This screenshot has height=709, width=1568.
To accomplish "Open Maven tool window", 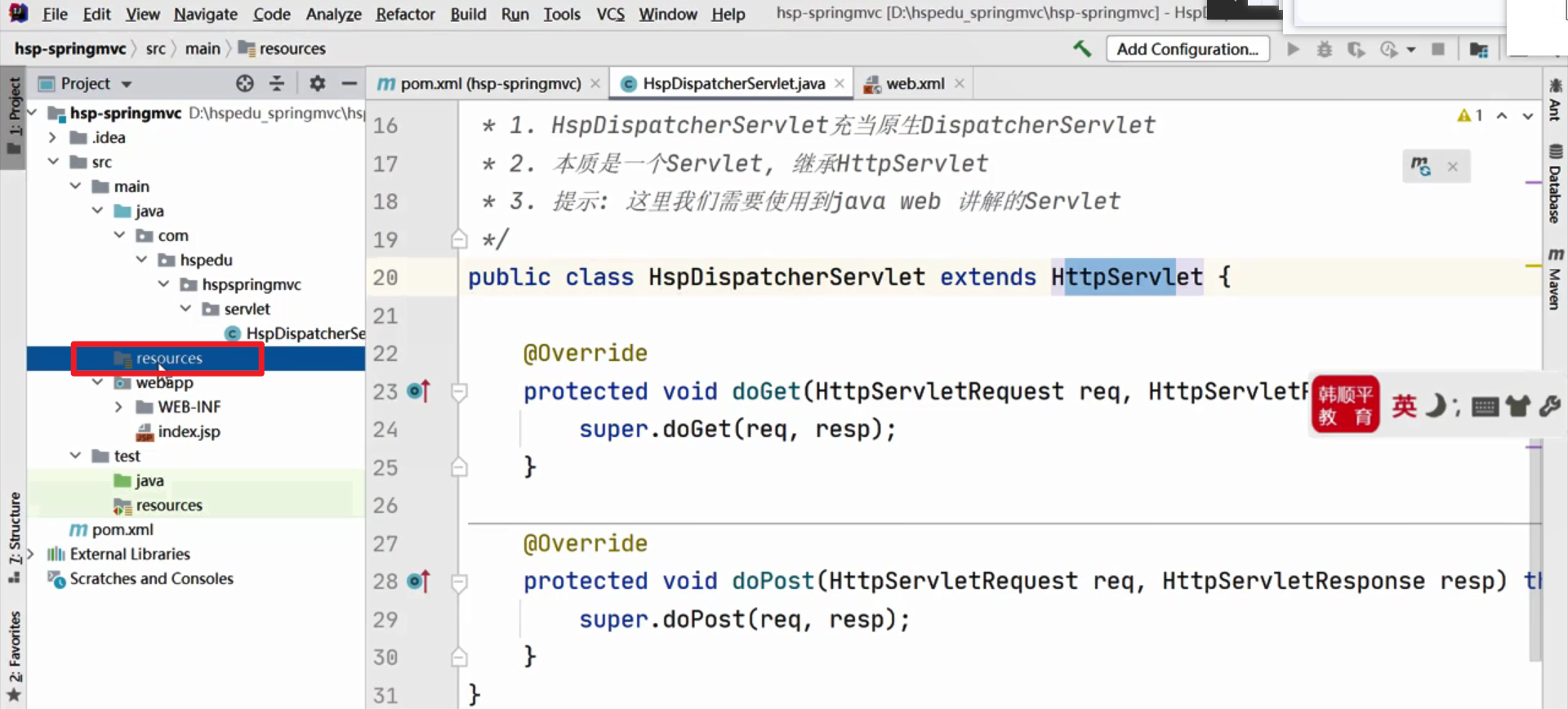I will (x=1555, y=279).
